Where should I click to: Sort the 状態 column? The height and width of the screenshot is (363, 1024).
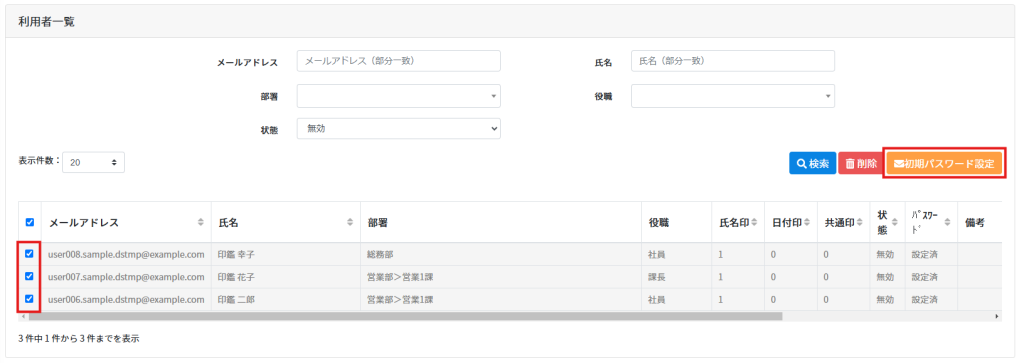895,223
